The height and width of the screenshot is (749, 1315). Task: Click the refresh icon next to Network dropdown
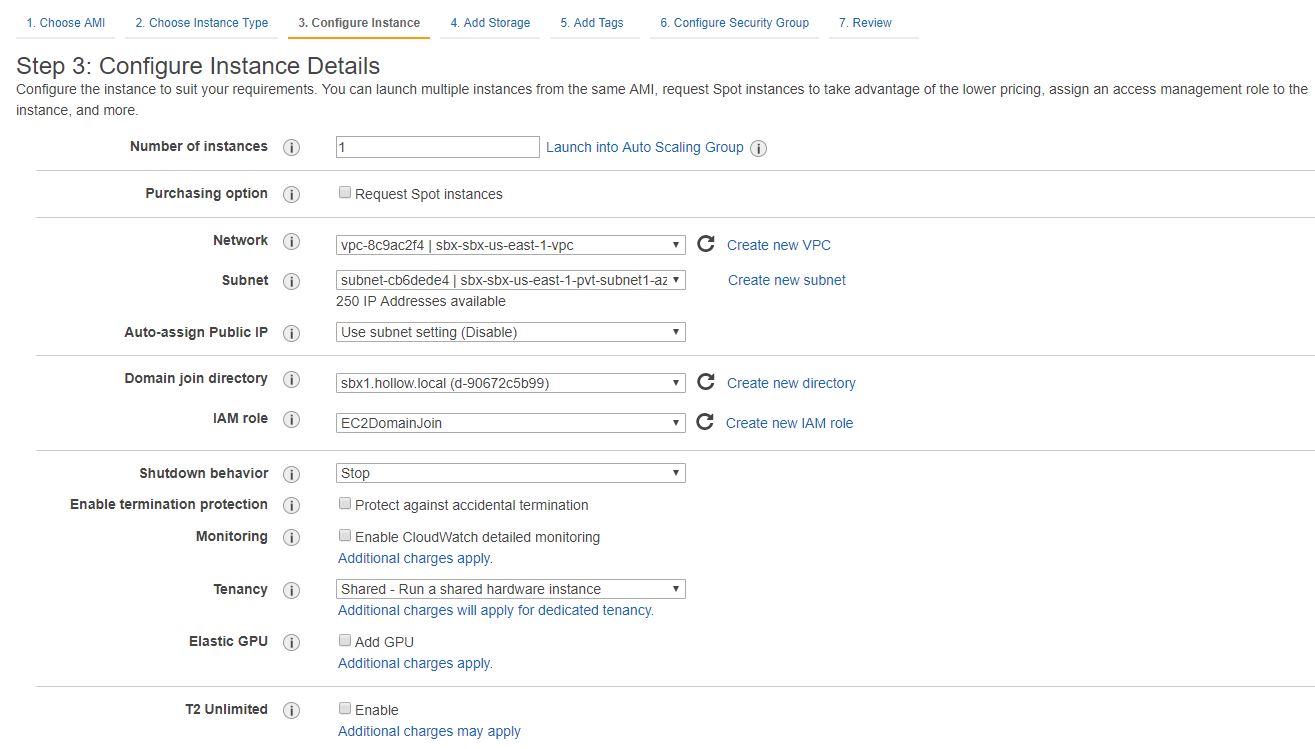tap(706, 244)
